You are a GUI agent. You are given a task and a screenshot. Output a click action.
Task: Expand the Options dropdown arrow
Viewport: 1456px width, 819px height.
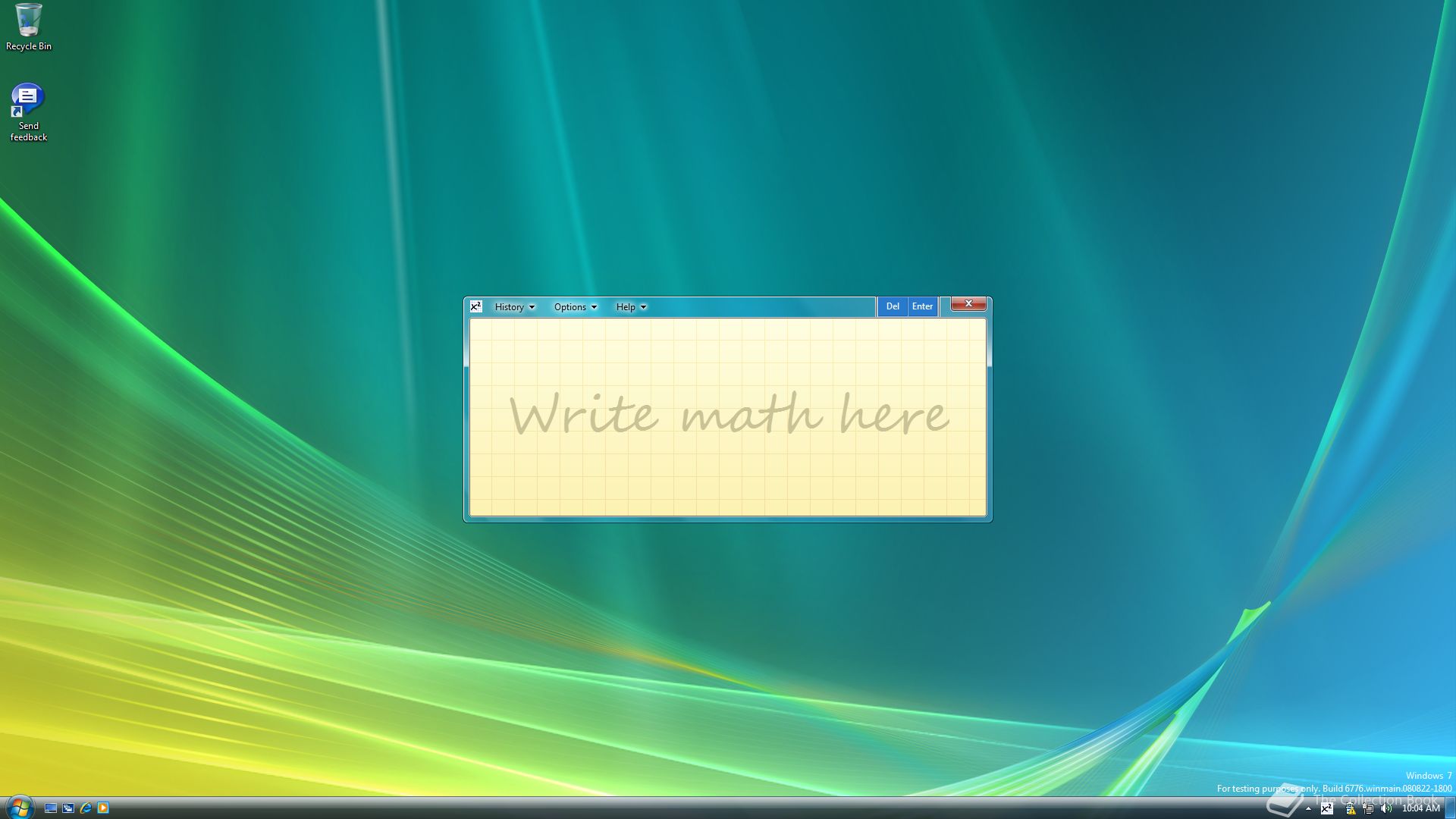click(594, 307)
